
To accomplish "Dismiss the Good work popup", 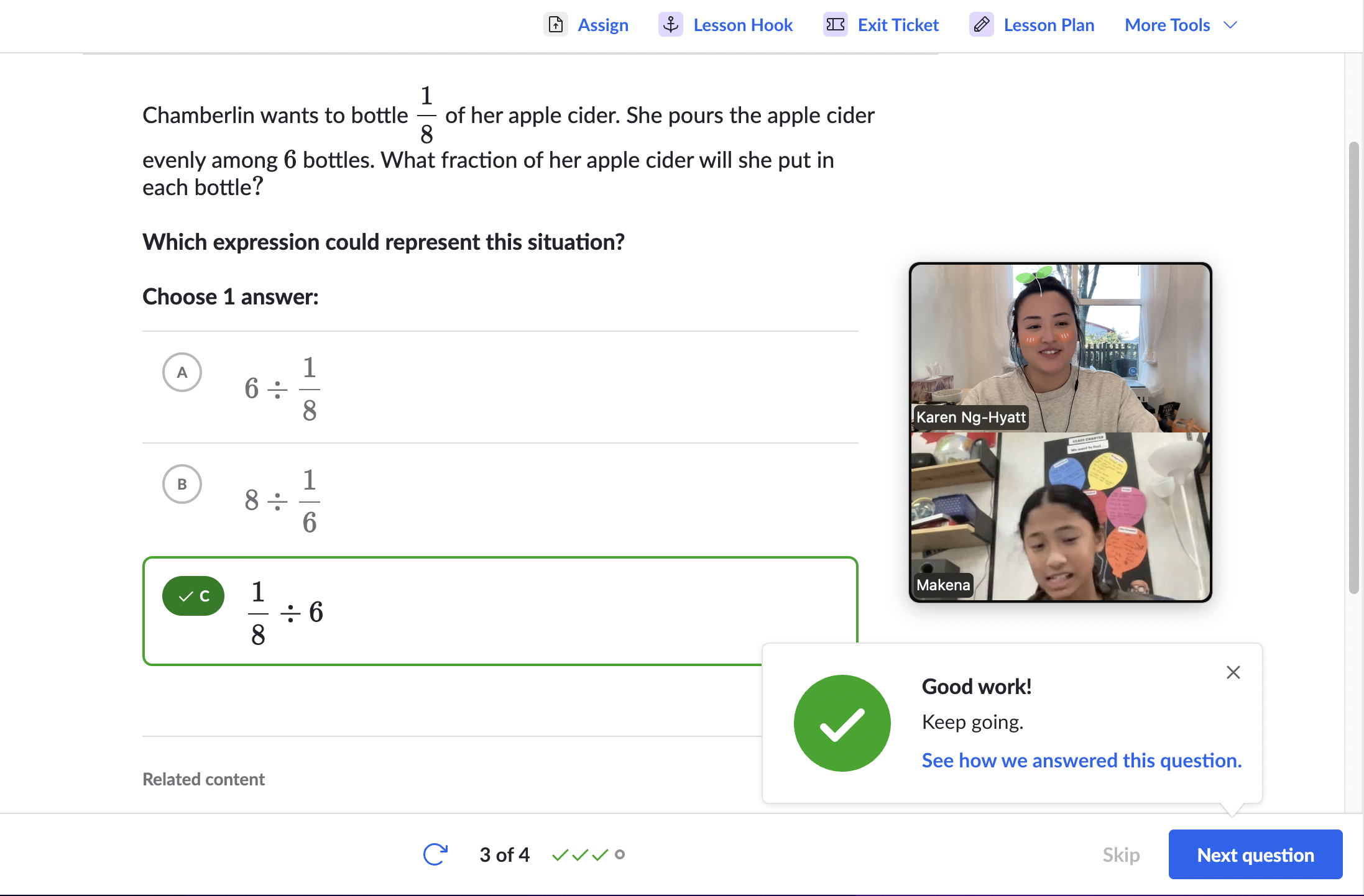I will coord(1233,672).
